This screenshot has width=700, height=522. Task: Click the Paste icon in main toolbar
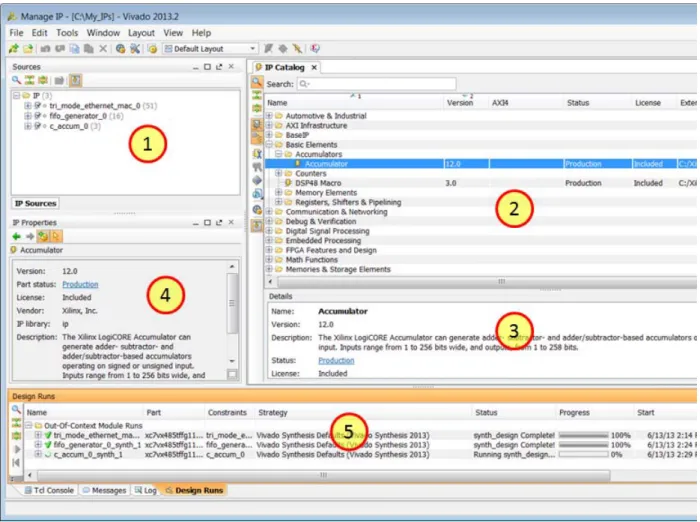[88, 49]
